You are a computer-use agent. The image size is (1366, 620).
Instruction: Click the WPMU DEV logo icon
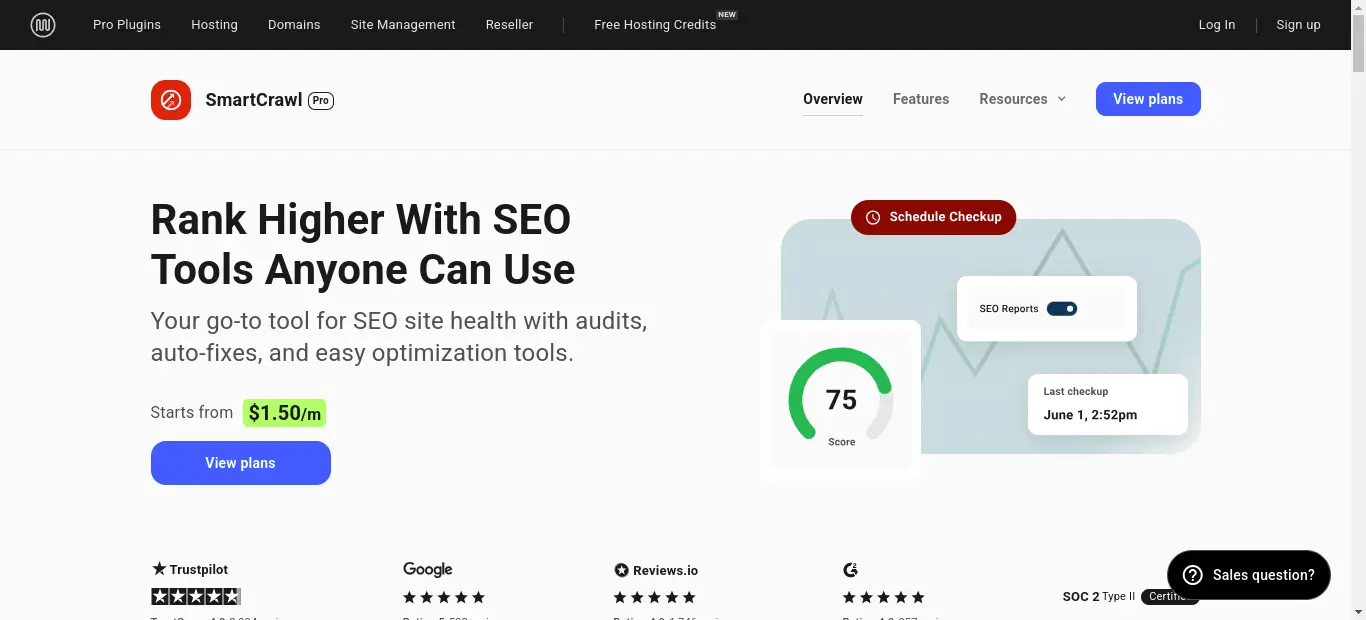click(x=43, y=25)
